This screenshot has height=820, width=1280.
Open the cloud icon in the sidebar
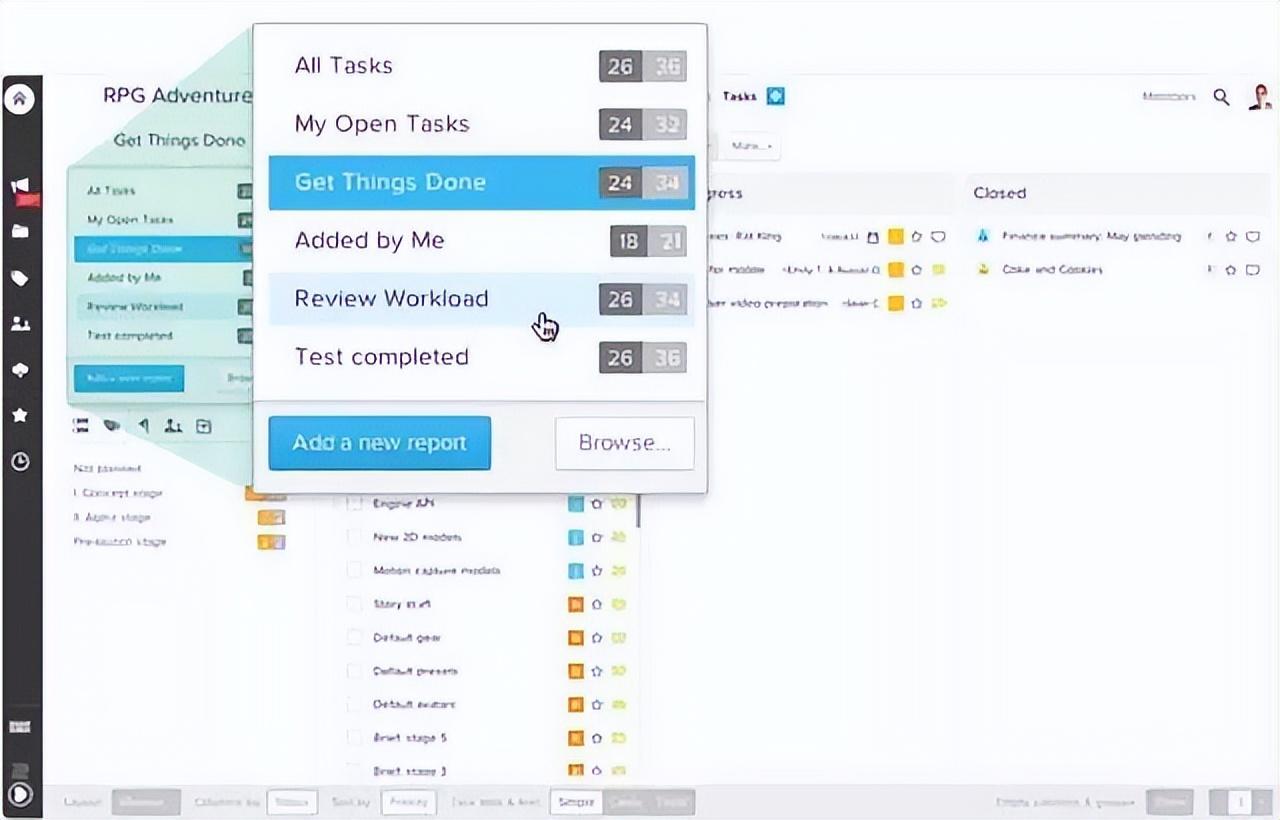[x=20, y=370]
